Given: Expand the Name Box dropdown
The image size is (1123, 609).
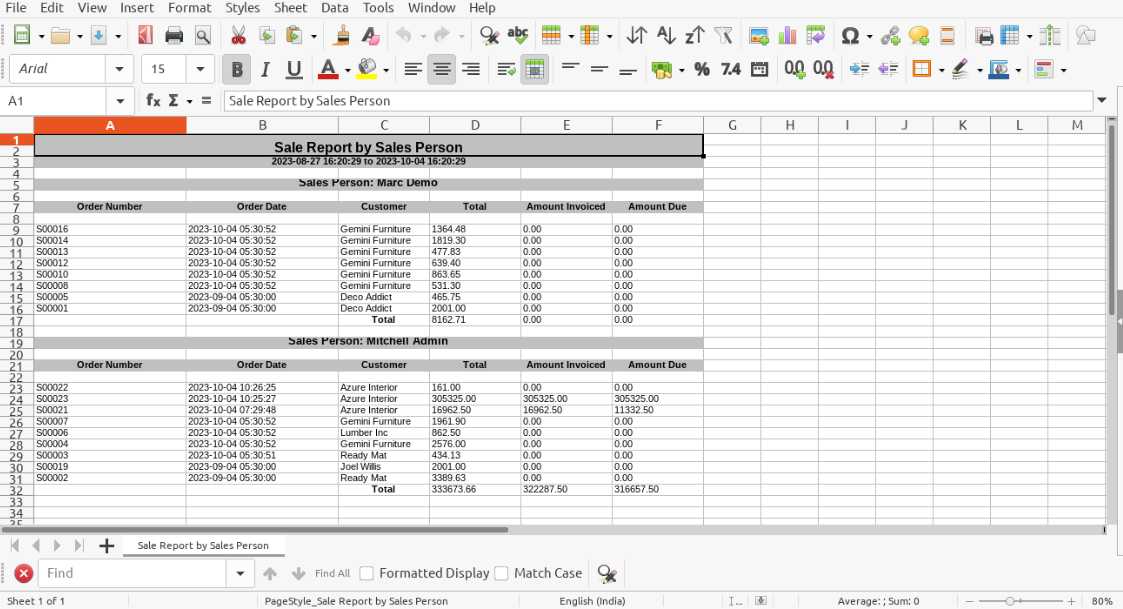Looking at the screenshot, I should 120,101.
